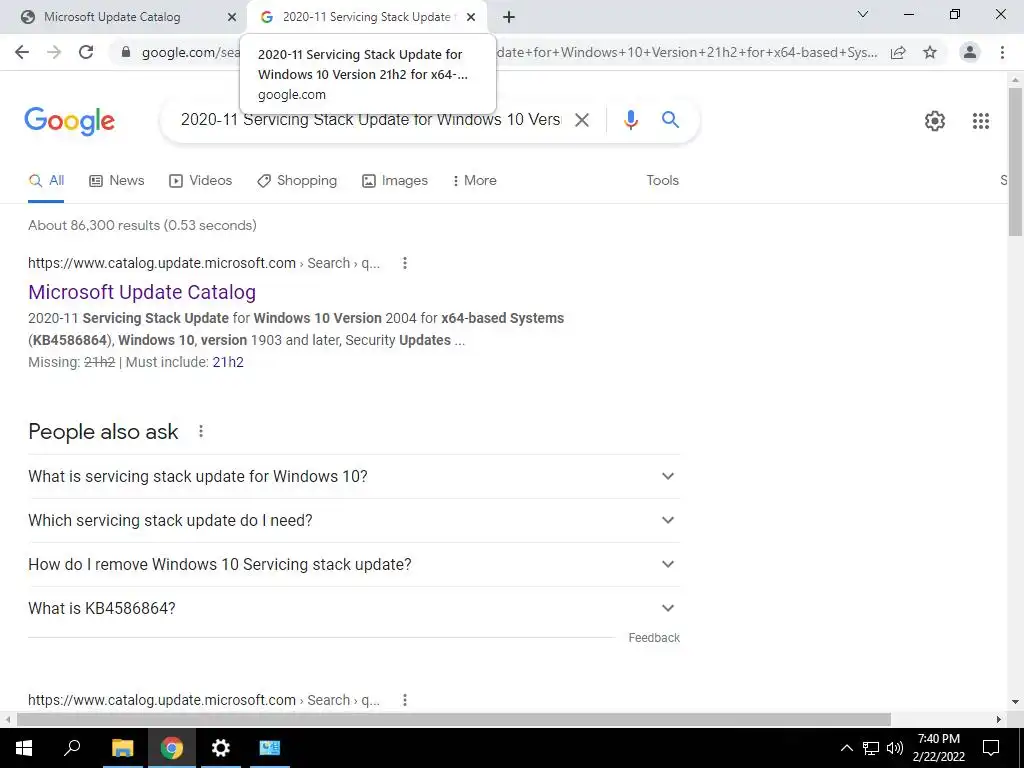Viewport: 1024px width, 768px height.
Task: Click the padlock site info icon
Action: tap(126, 52)
